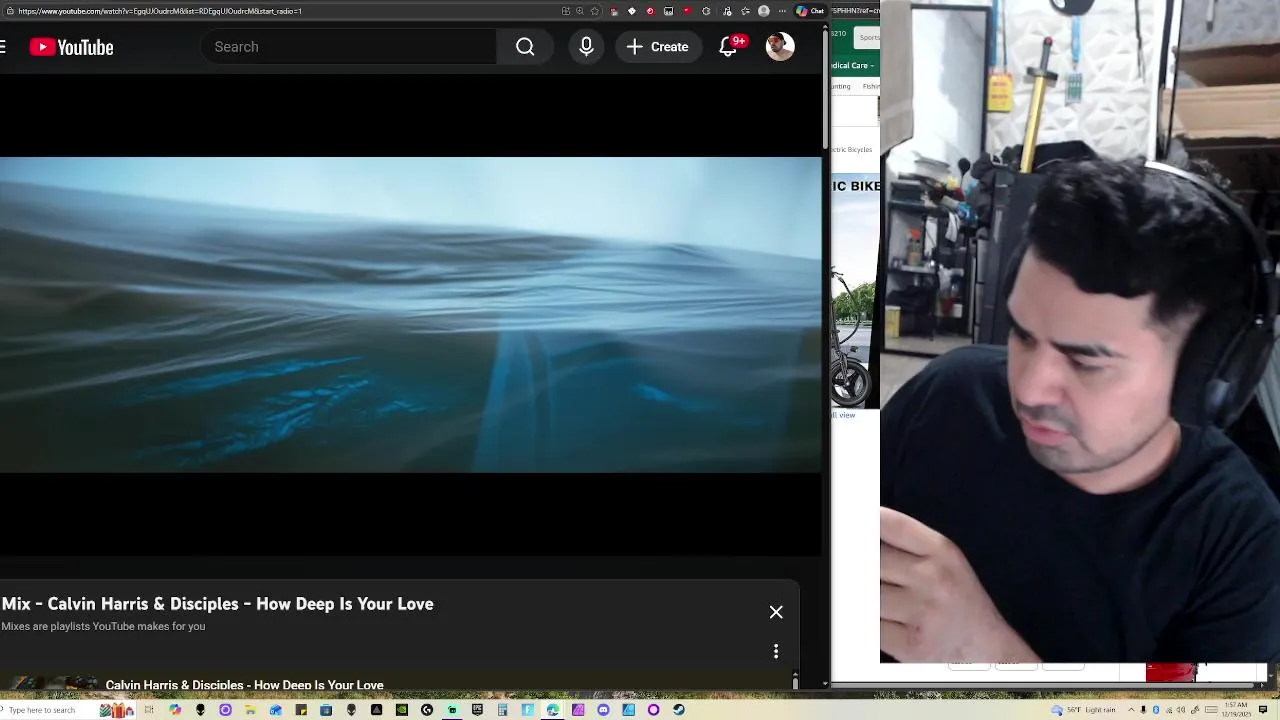Show hidden system tray icons chevron
Image resolution: width=1280 pixels, height=720 pixels.
pyautogui.click(x=1131, y=710)
